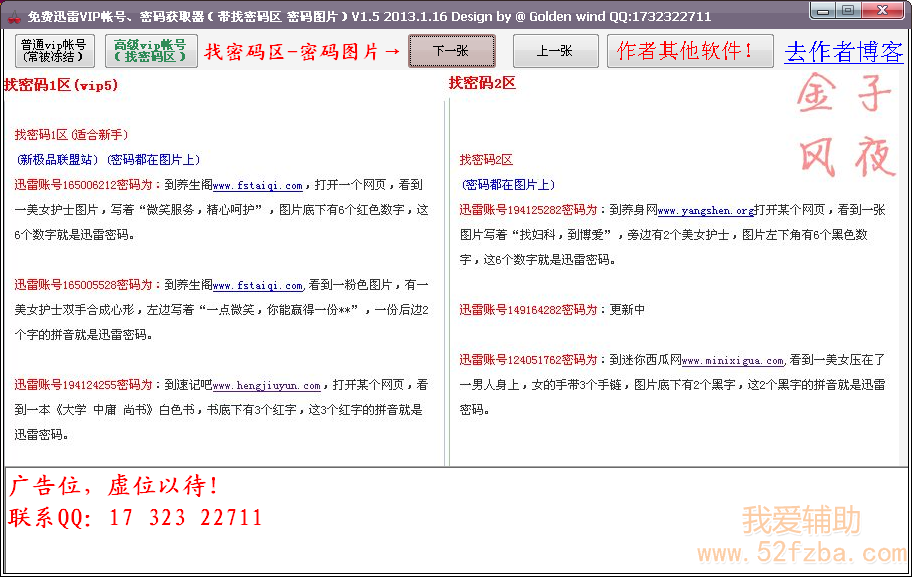Viewport: 912px width, 577px height.
Task: Open www.fstaiqi.com link for account 165006212
Action: point(258,186)
